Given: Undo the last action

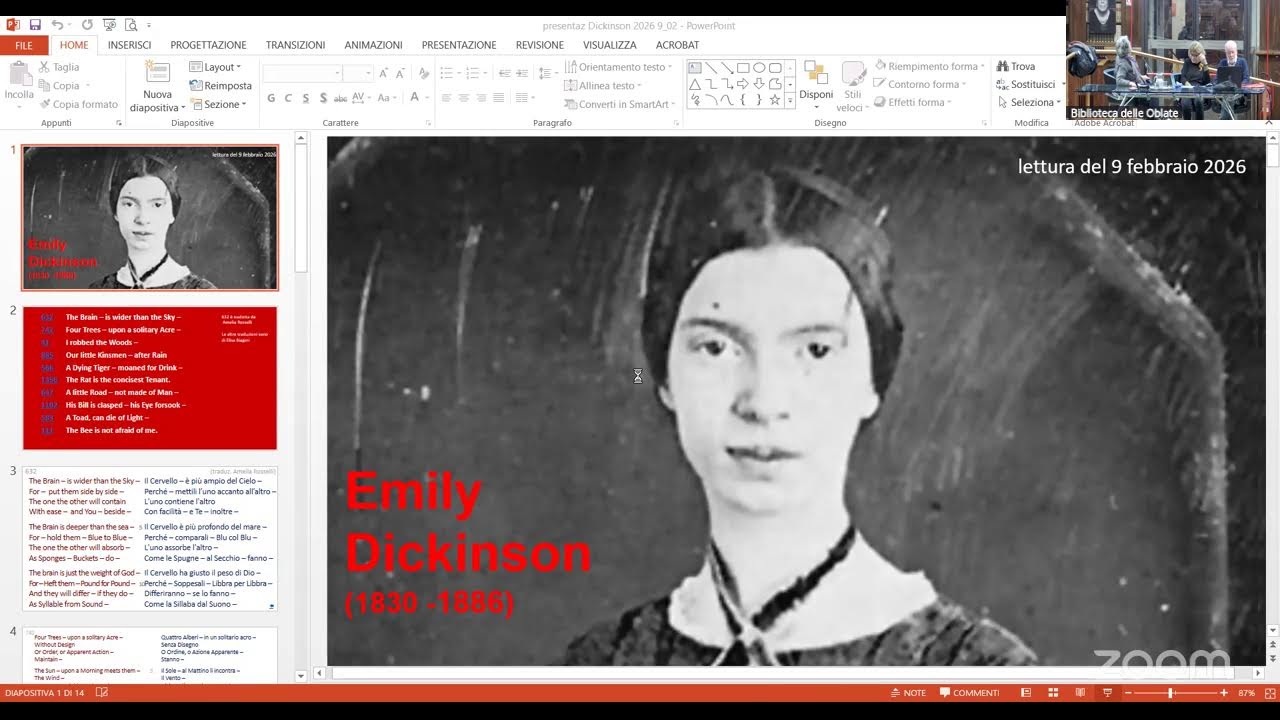Looking at the screenshot, I should click(x=57, y=25).
